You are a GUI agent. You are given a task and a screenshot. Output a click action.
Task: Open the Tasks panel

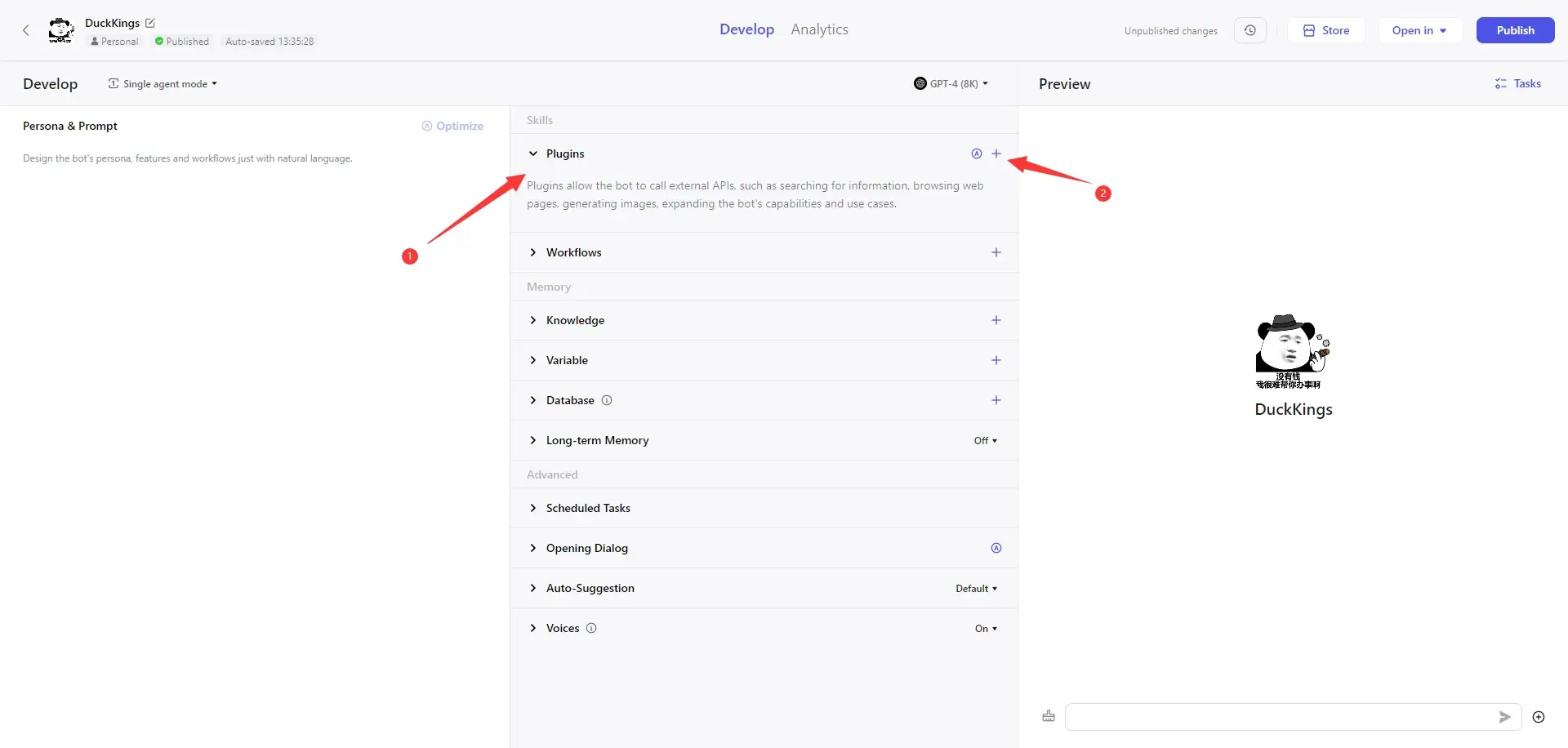[x=1518, y=83]
